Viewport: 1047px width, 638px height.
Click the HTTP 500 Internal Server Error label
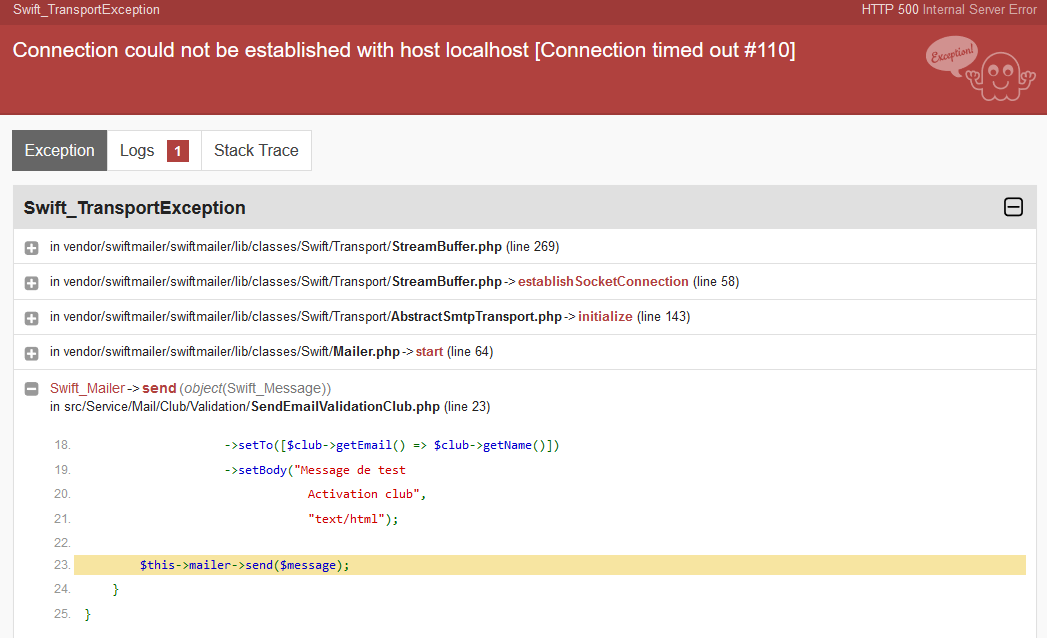point(948,10)
